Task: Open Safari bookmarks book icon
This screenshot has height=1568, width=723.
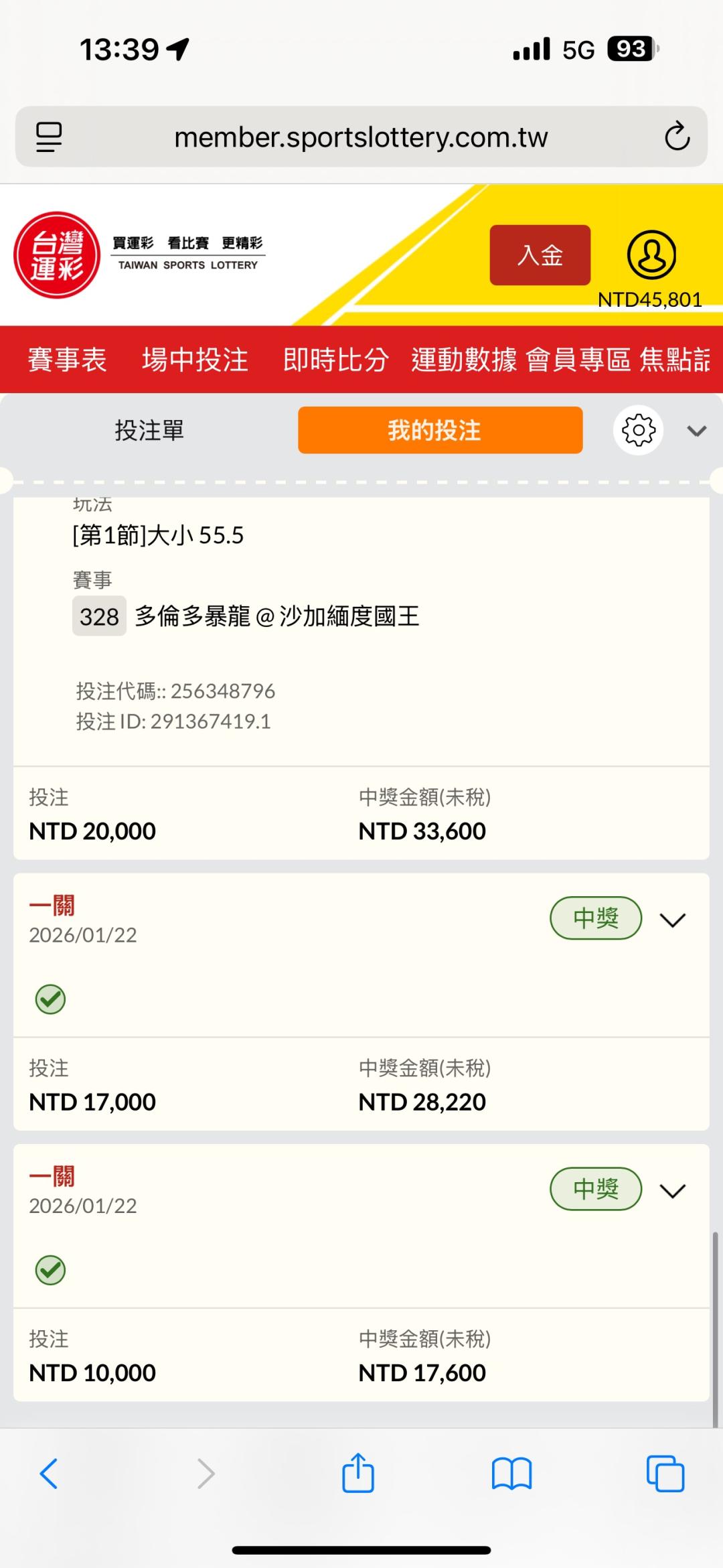Action: click(x=511, y=1474)
